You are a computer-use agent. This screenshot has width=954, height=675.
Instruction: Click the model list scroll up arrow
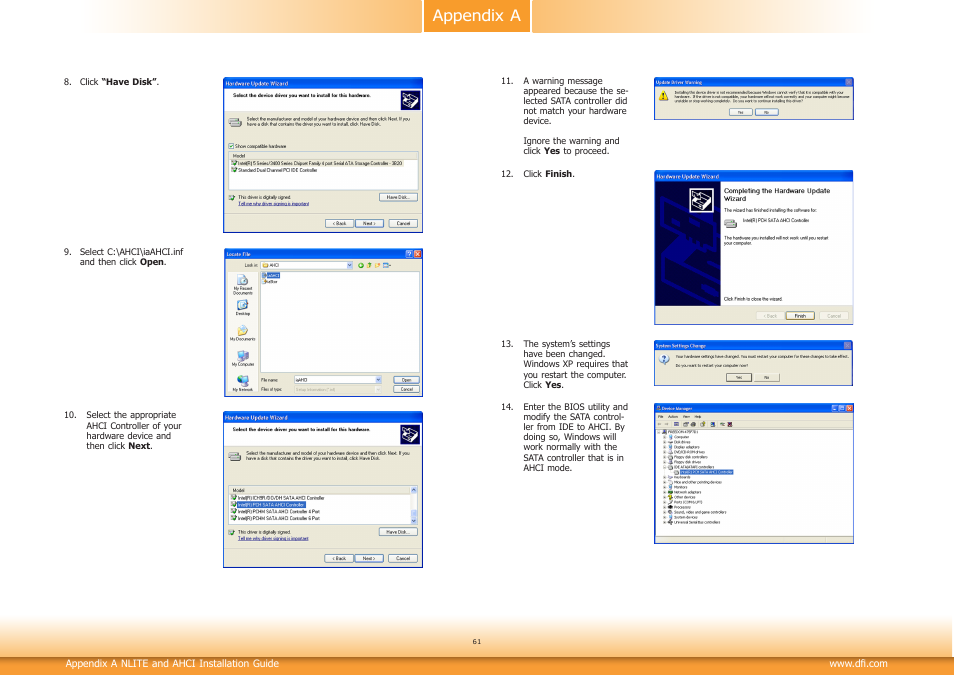click(414, 490)
